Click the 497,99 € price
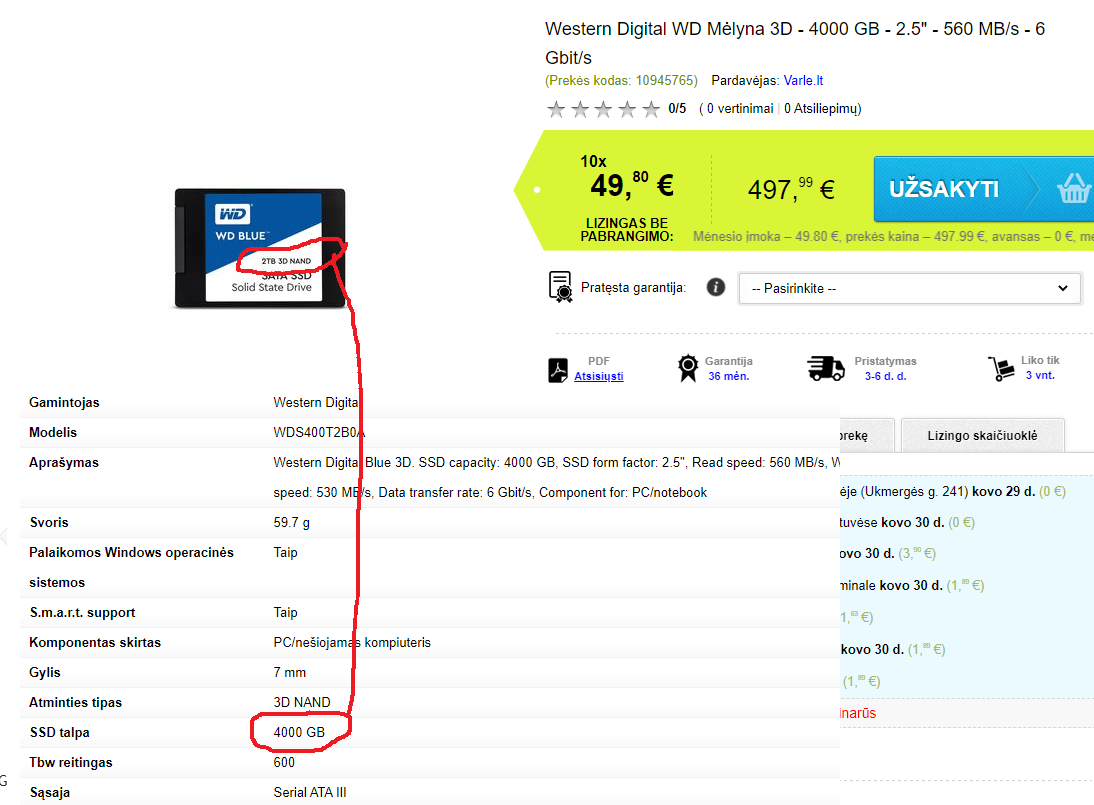 click(x=791, y=188)
